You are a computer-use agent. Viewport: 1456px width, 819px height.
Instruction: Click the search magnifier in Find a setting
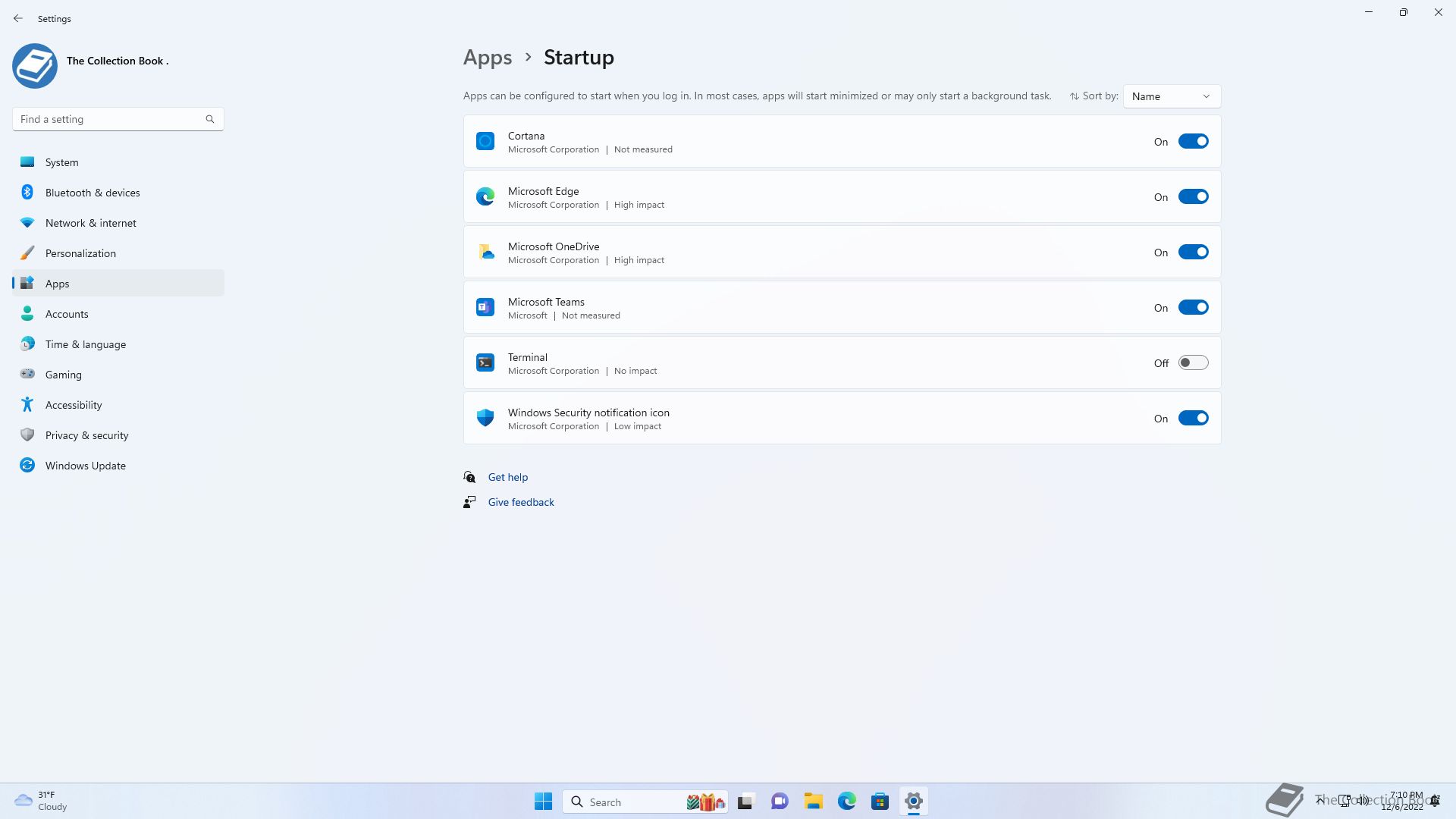(210, 119)
